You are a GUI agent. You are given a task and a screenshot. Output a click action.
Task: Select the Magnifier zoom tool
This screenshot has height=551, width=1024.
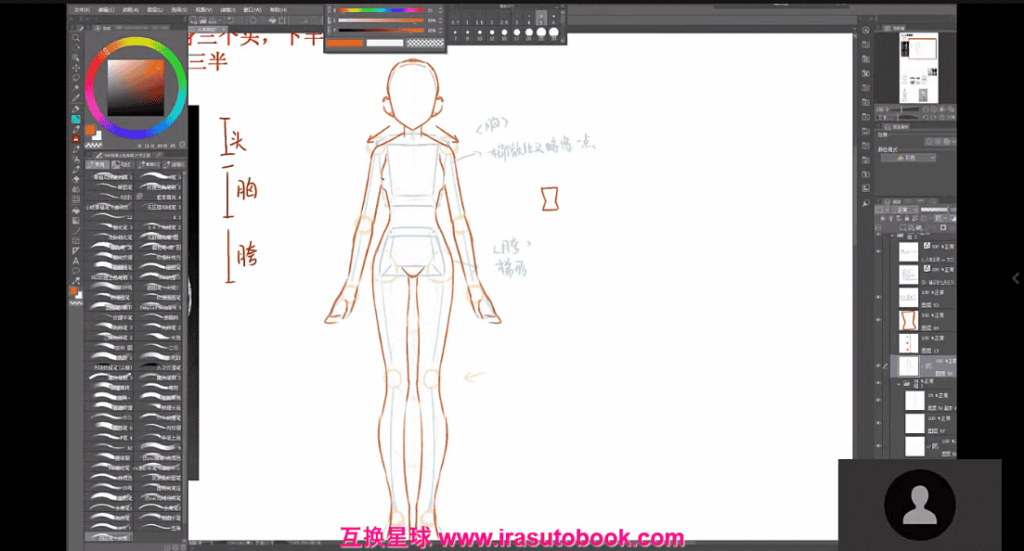76,38
